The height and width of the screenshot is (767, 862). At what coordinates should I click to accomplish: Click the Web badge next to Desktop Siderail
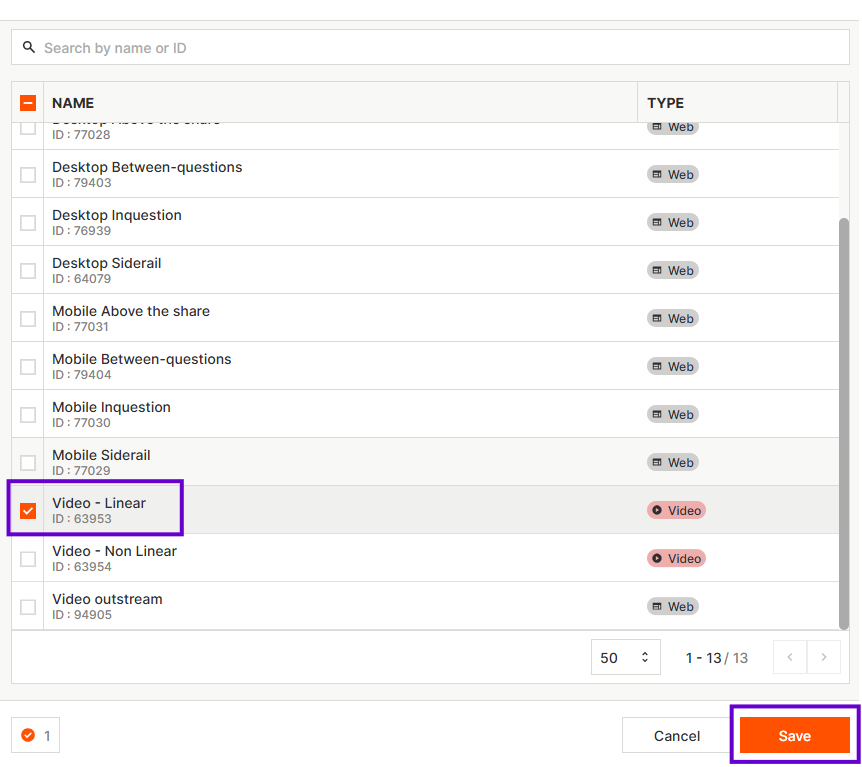pyautogui.click(x=672, y=270)
